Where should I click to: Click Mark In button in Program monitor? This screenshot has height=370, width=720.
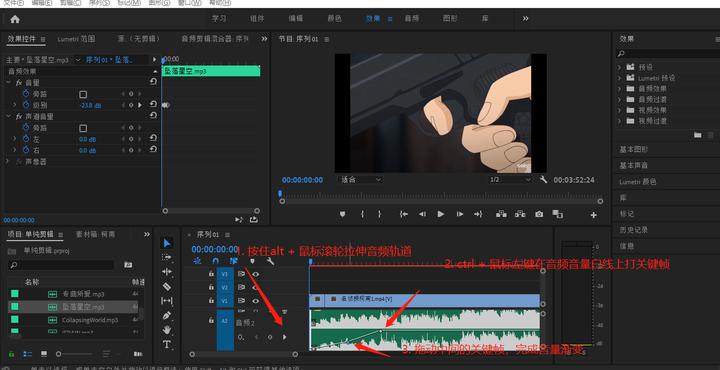coord(362,214)
